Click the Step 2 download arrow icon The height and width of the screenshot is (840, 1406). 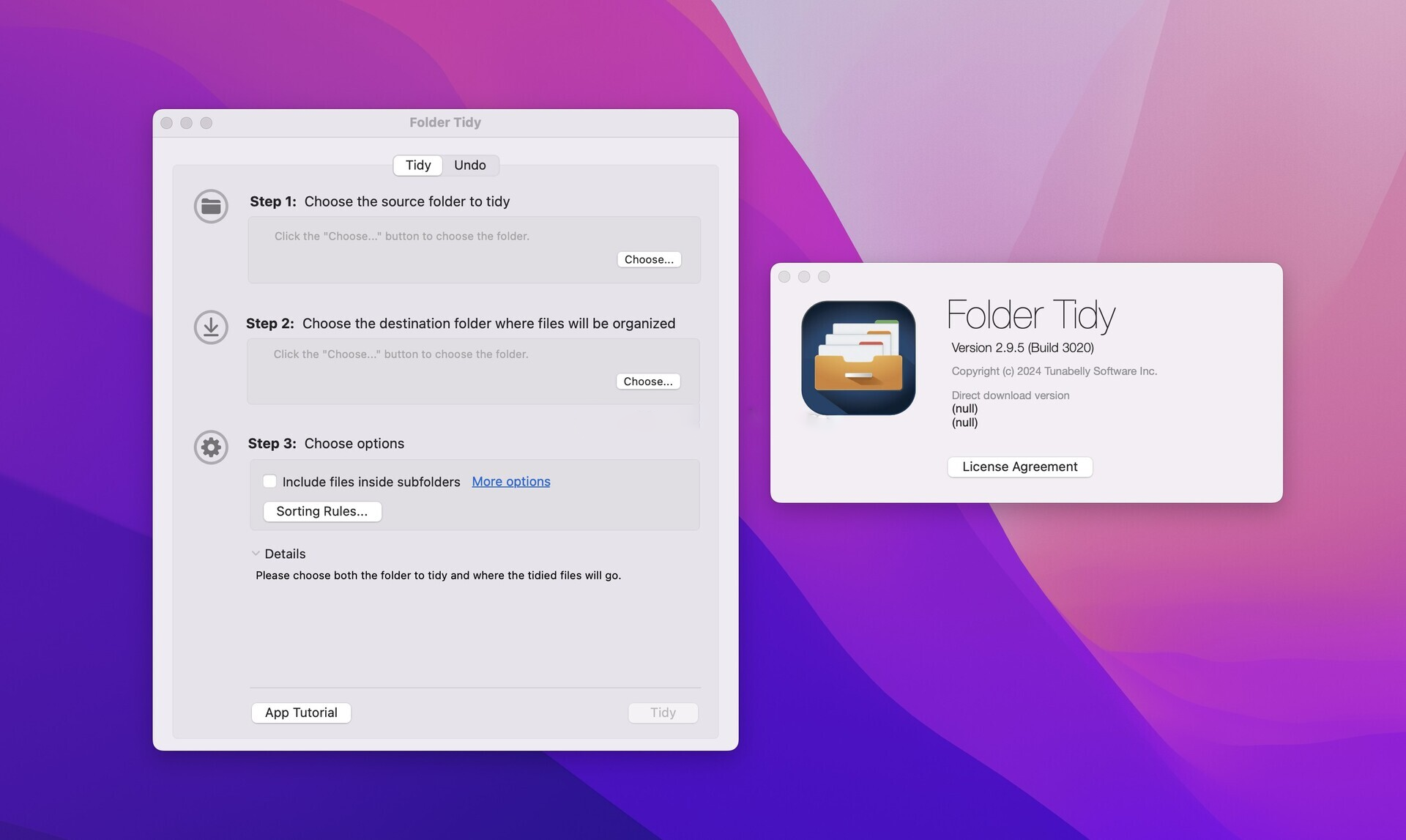click(x=211, y=327)
